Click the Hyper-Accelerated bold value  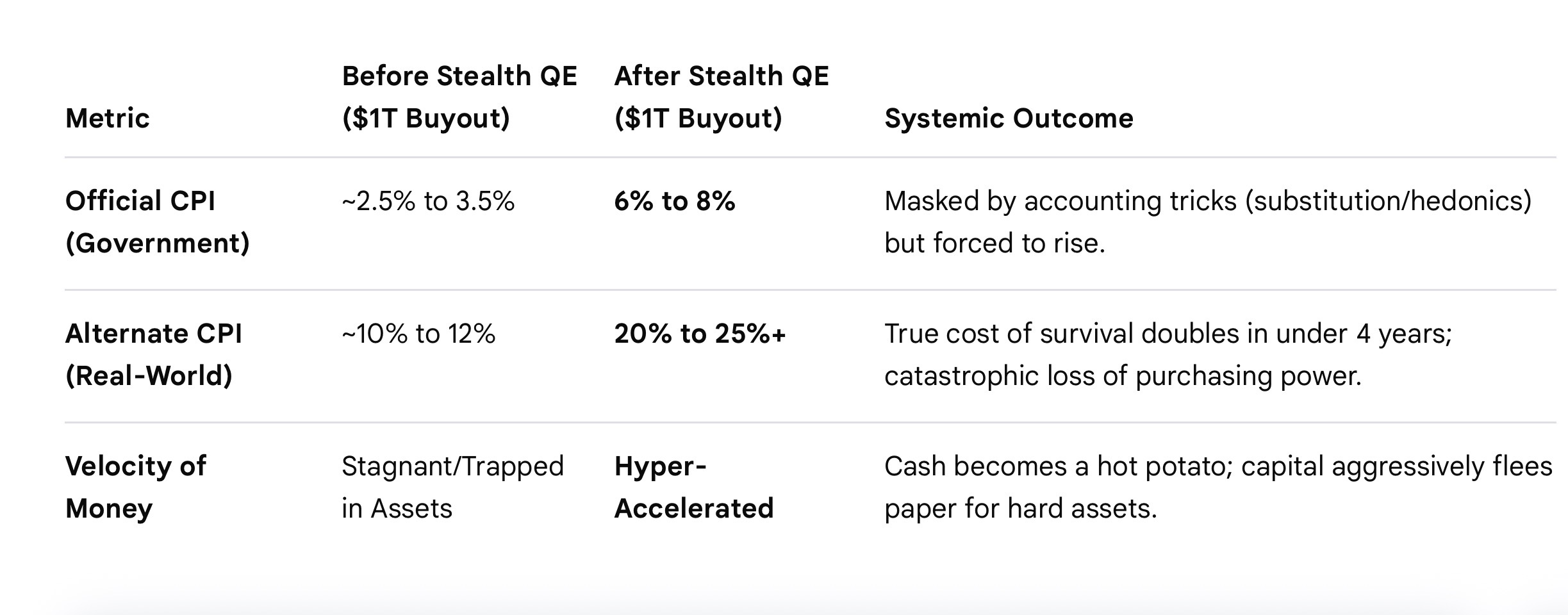click(694, 487)
